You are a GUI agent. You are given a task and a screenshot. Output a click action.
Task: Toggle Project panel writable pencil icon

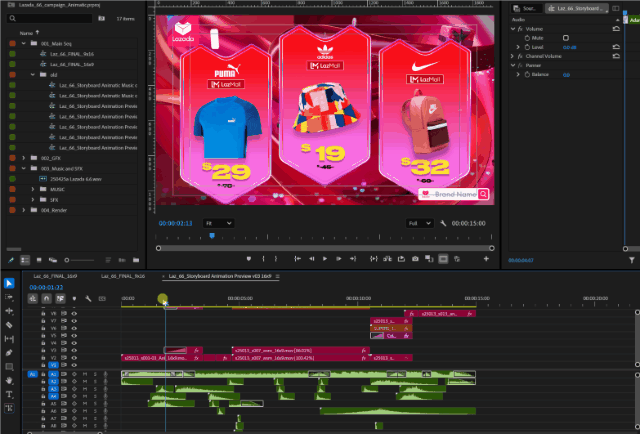(11, 260)
